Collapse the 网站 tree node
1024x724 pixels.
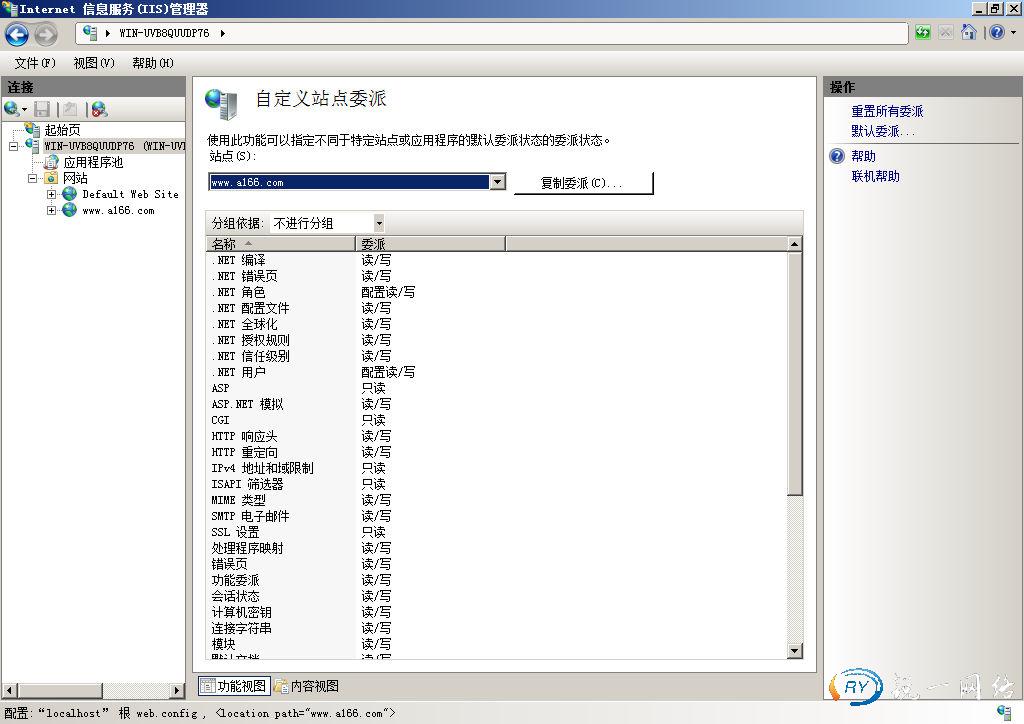pos(33,177)
